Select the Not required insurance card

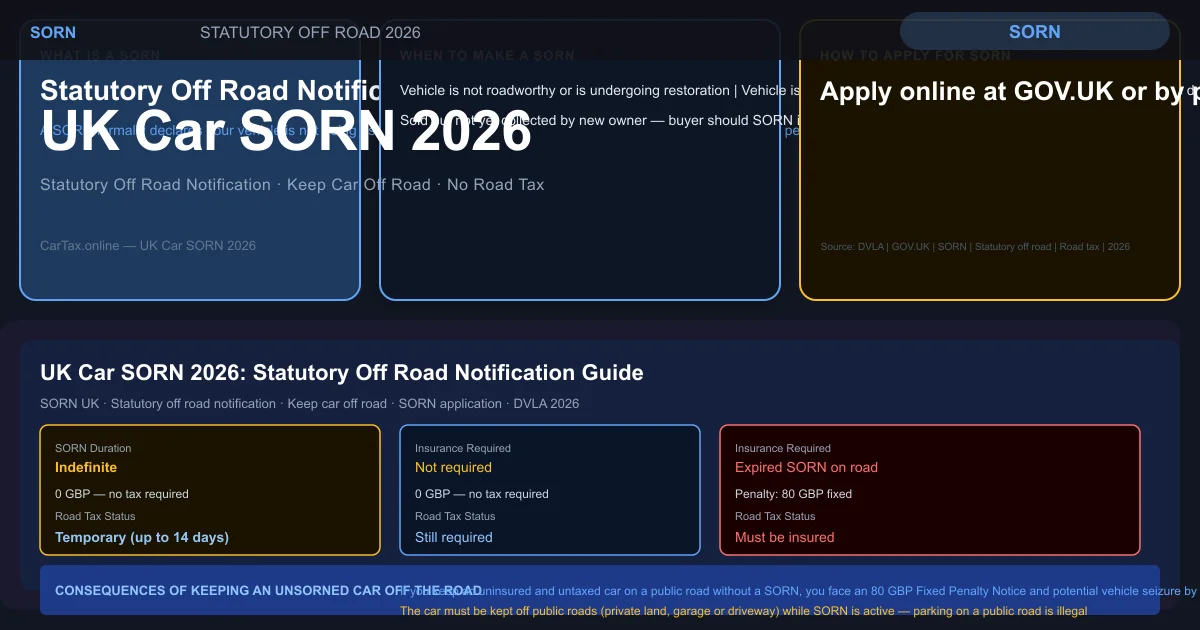point(550,490)
